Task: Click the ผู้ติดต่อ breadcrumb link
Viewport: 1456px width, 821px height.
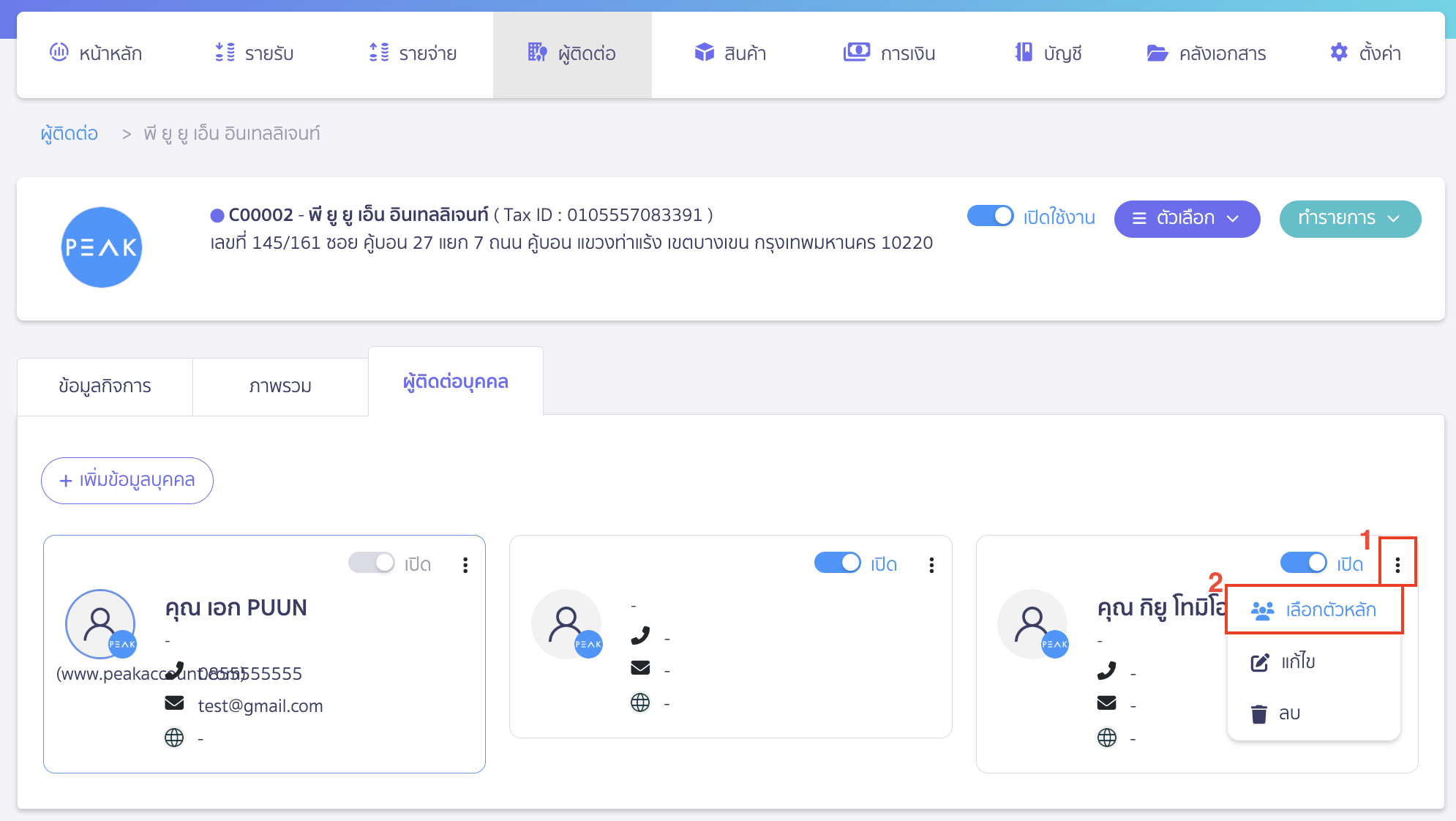Action: [x=70, y=134]
